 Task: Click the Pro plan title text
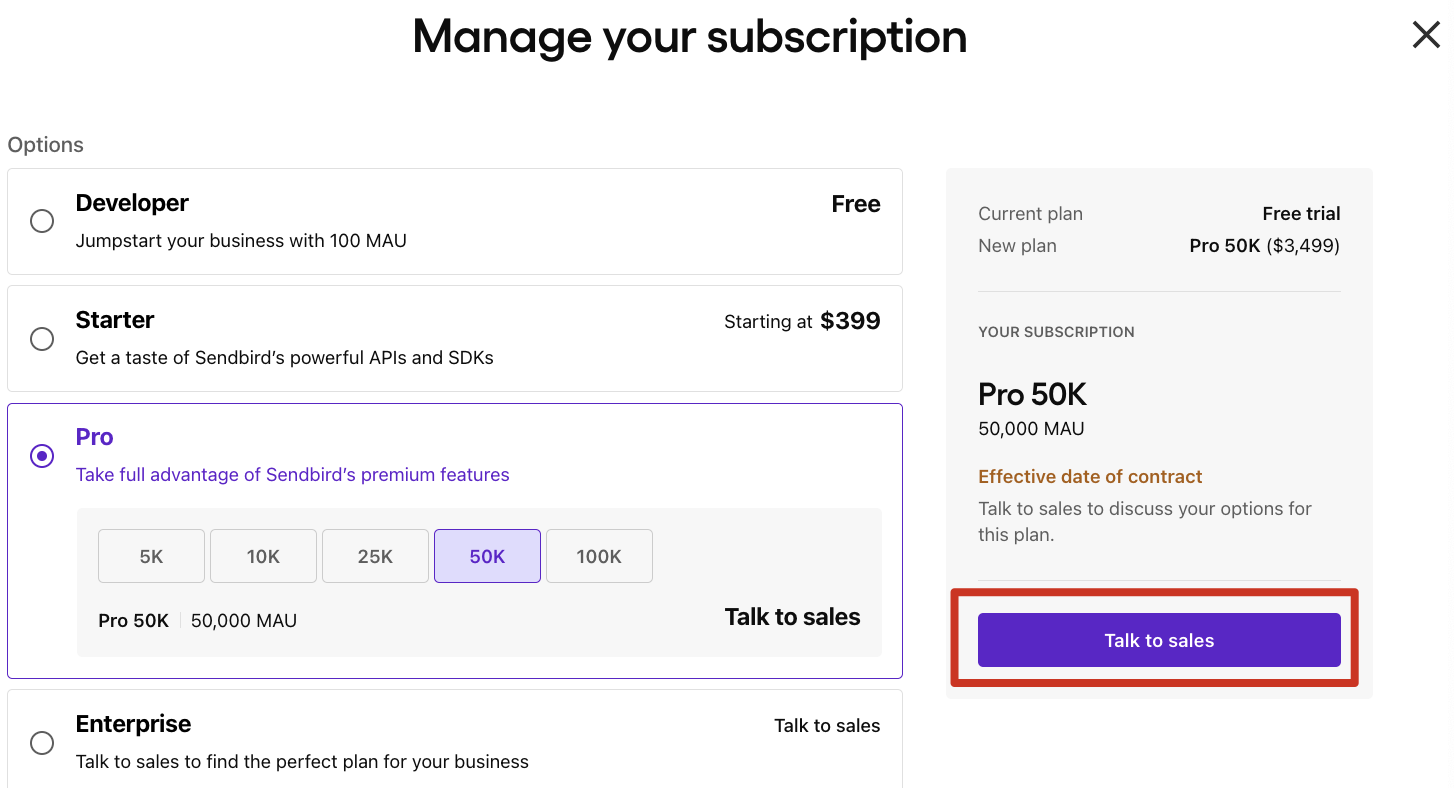(x=94, y=437)
